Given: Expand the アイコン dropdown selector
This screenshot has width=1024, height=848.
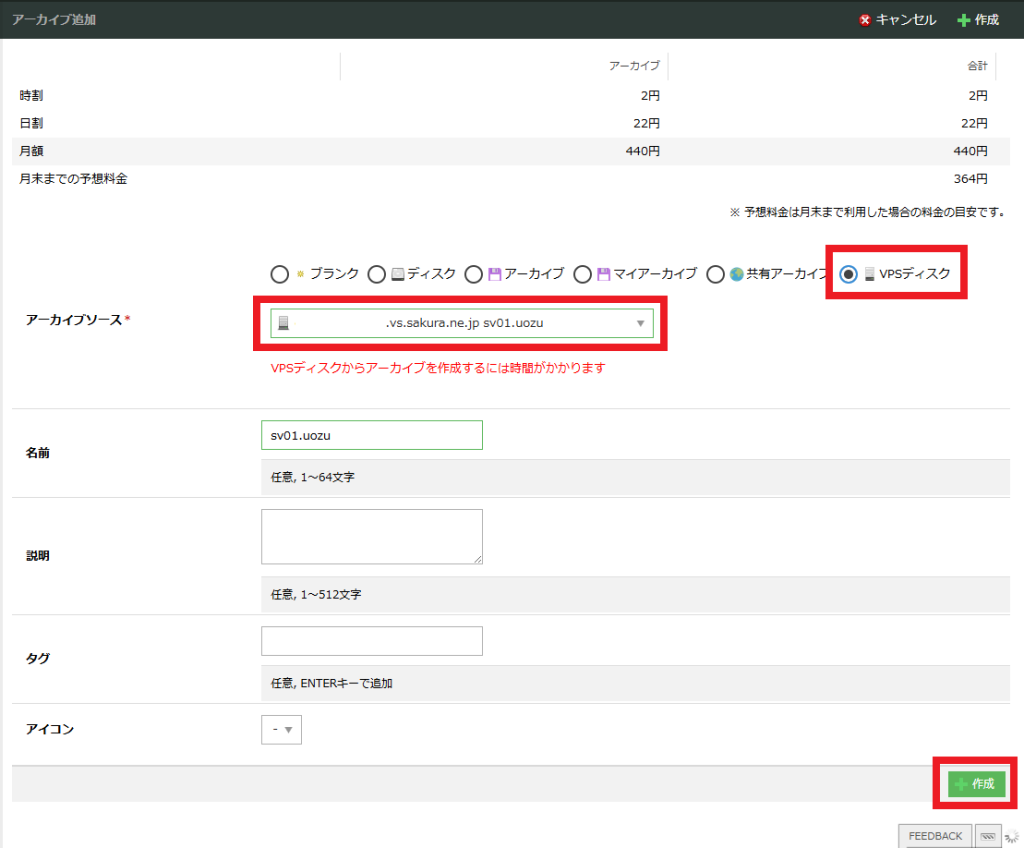Looking at the screenshot, I should 281,730.
